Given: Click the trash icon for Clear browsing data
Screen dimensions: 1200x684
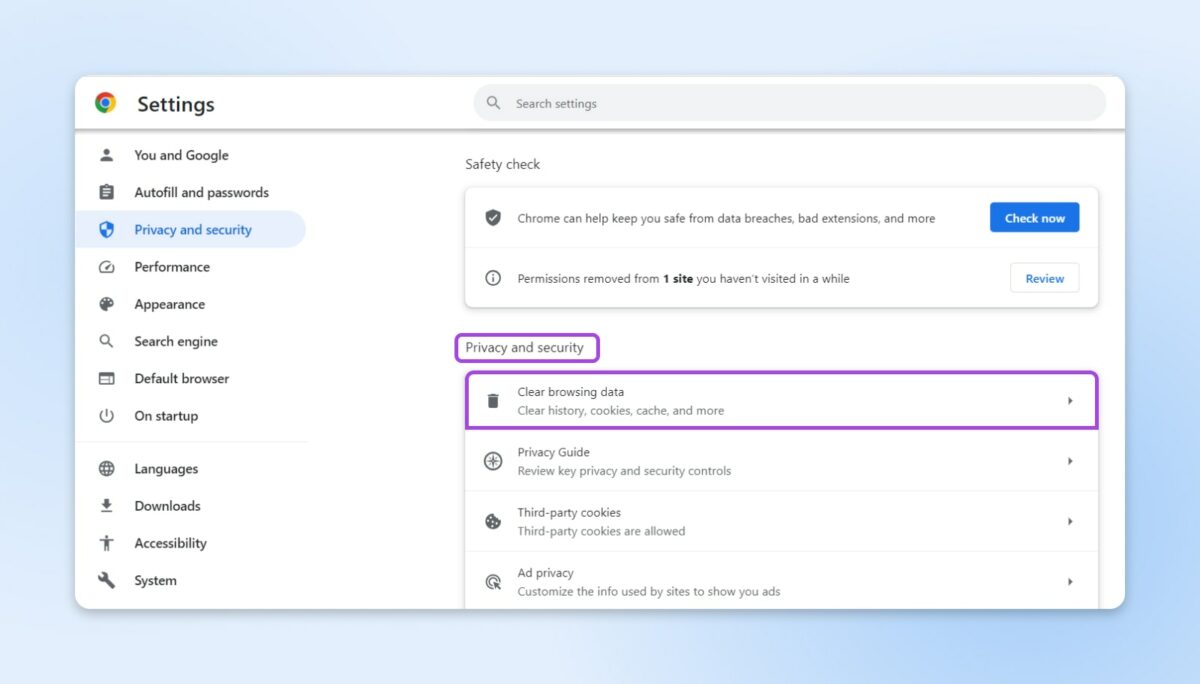Looking at the screenshot, I should coord(493,401).
